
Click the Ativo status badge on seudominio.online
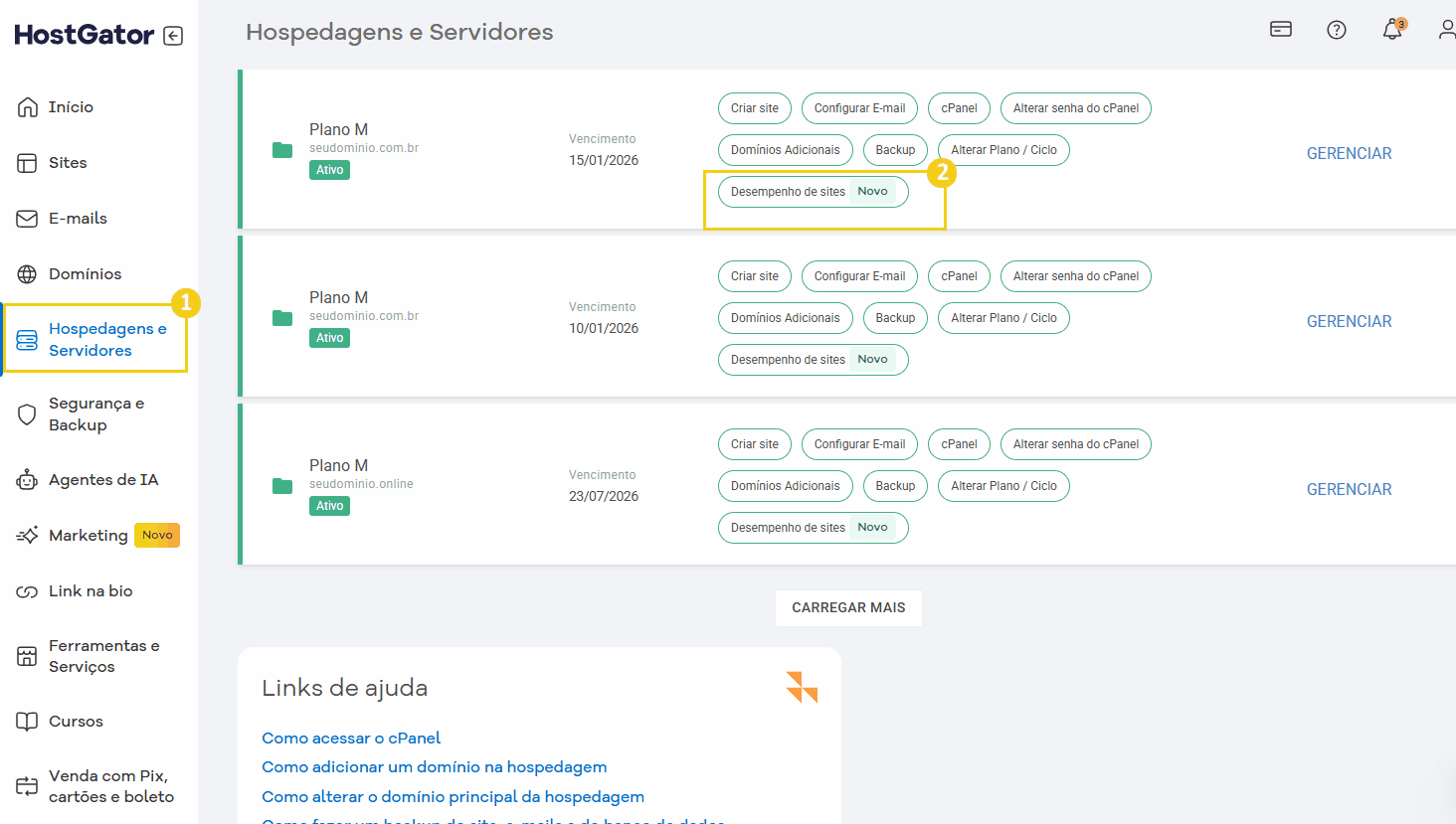coord(329,505)
